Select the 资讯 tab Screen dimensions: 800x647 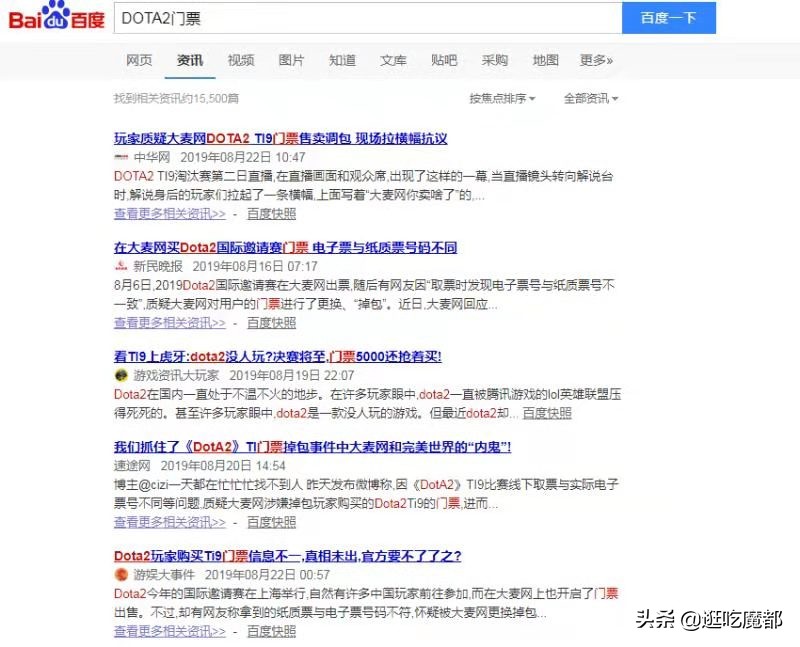pyautogui.click(x=190, y=60)
